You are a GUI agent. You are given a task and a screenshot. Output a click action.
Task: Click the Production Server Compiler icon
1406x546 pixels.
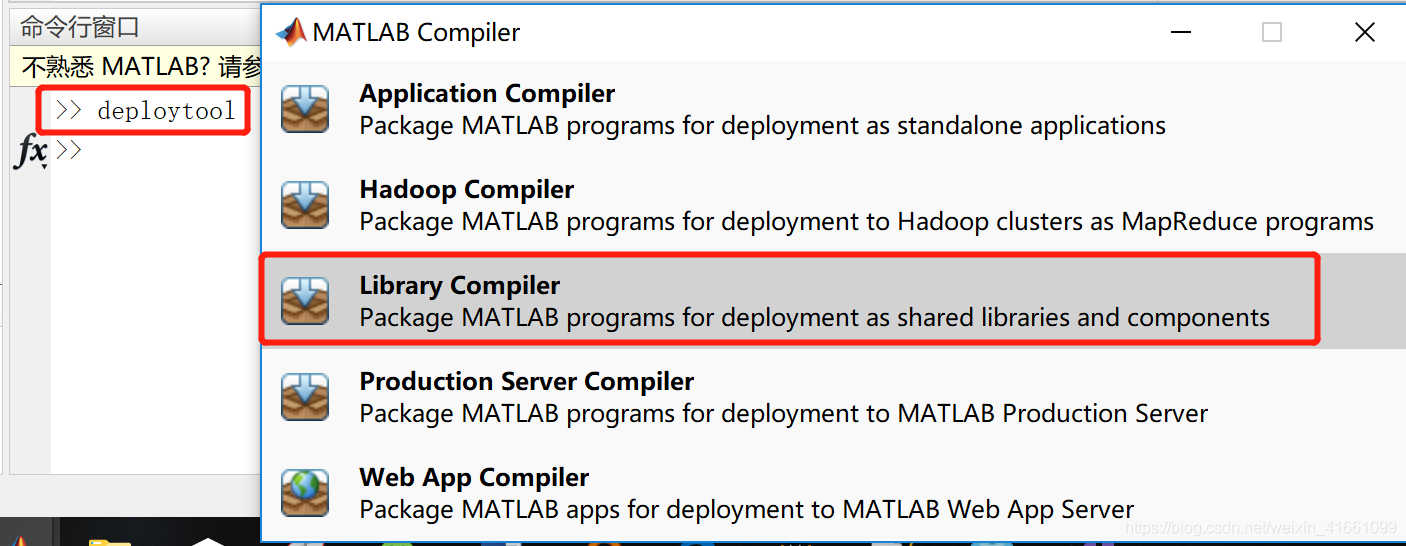[x=305, y=397]
